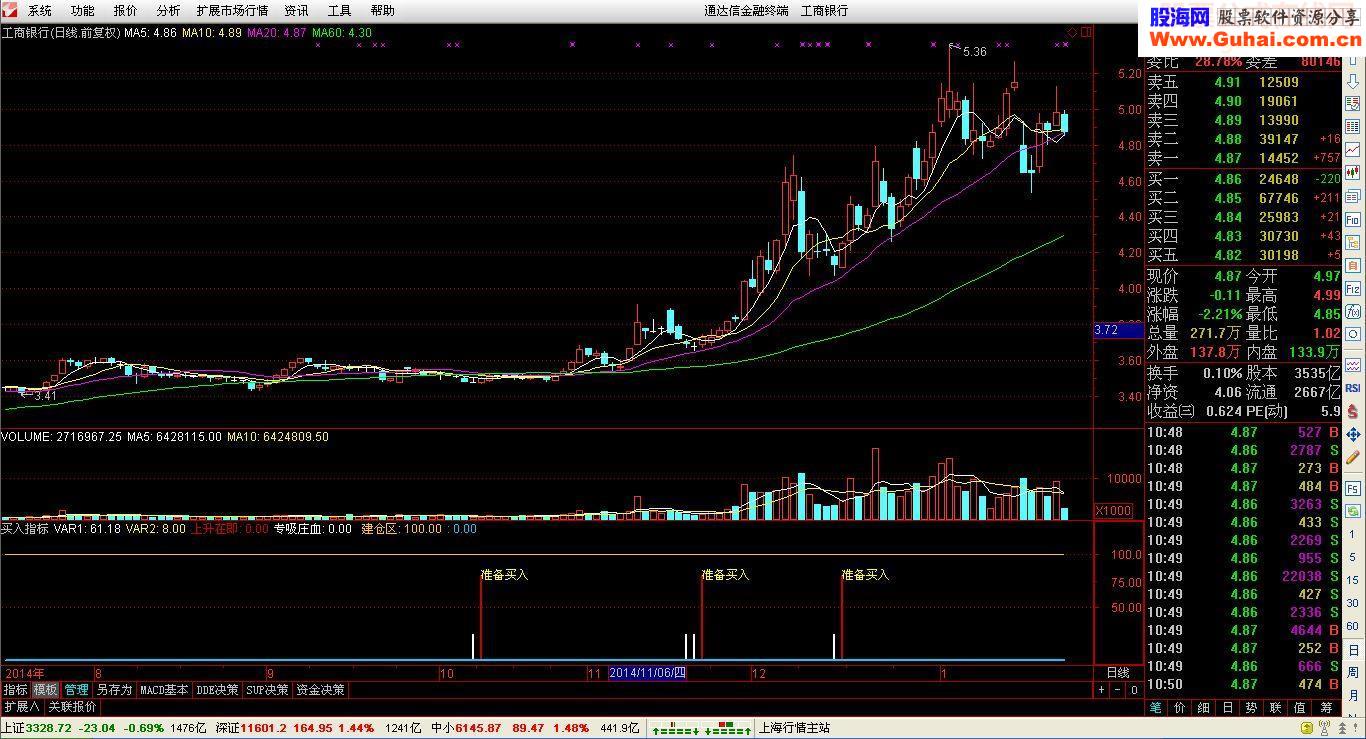
Task: Open the 分析 menu
Action: click(x=169, y=11)
